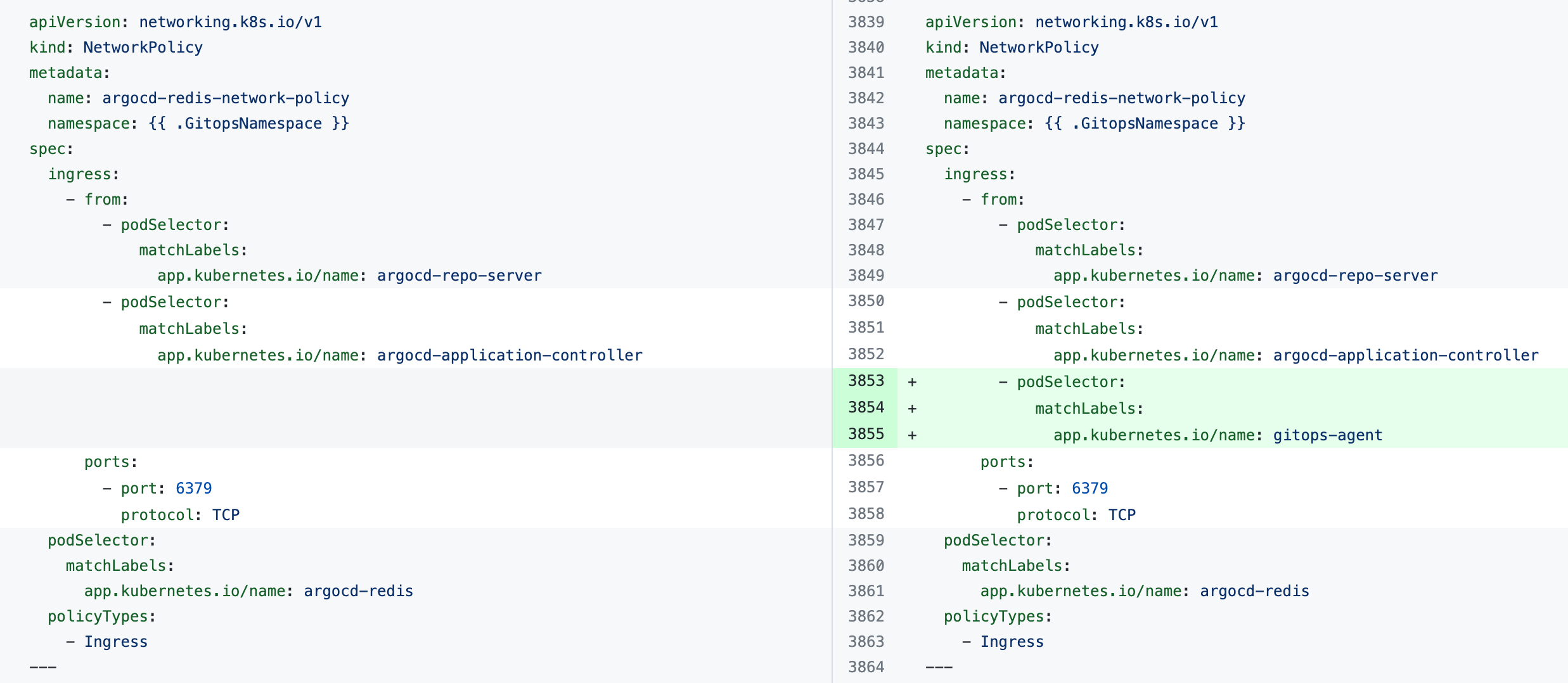Screen dimensions: 1568x683
Task: Click line number 3853 in the gutter
Action: (866, 381)
